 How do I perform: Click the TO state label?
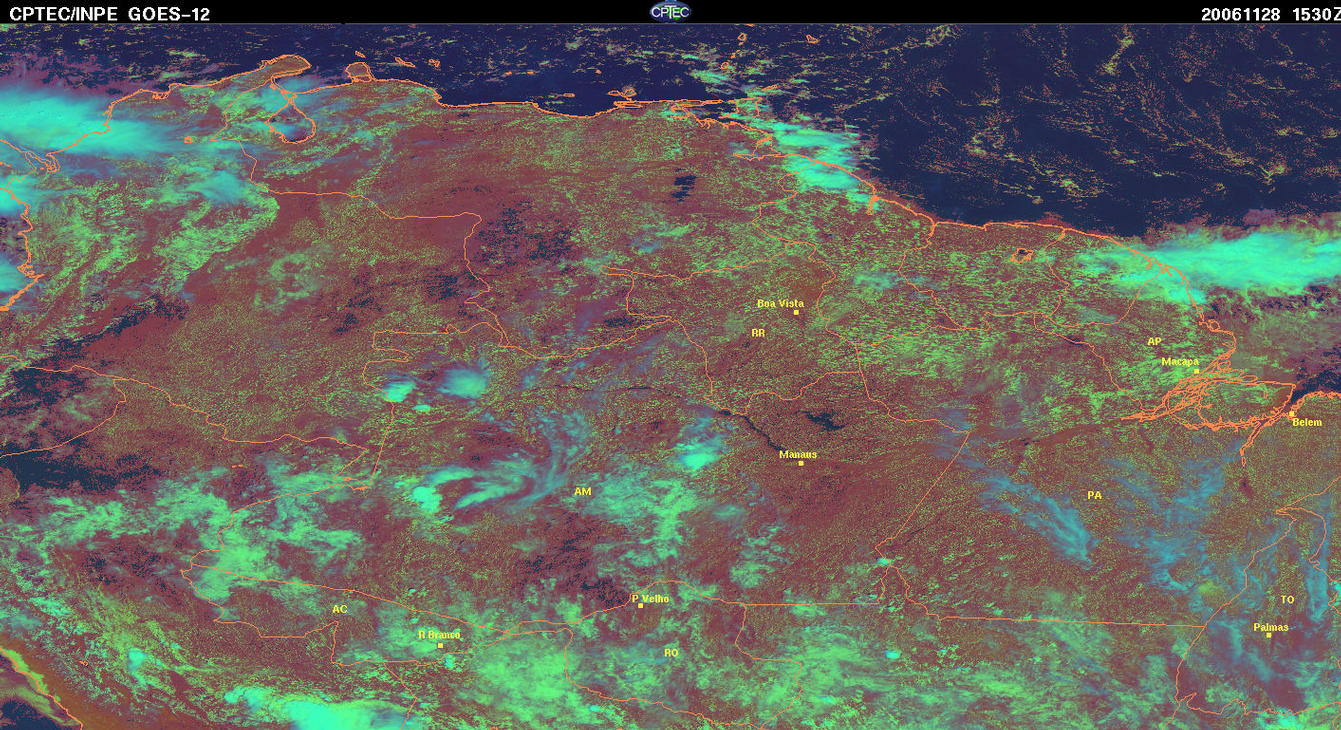click(1287, 599)
